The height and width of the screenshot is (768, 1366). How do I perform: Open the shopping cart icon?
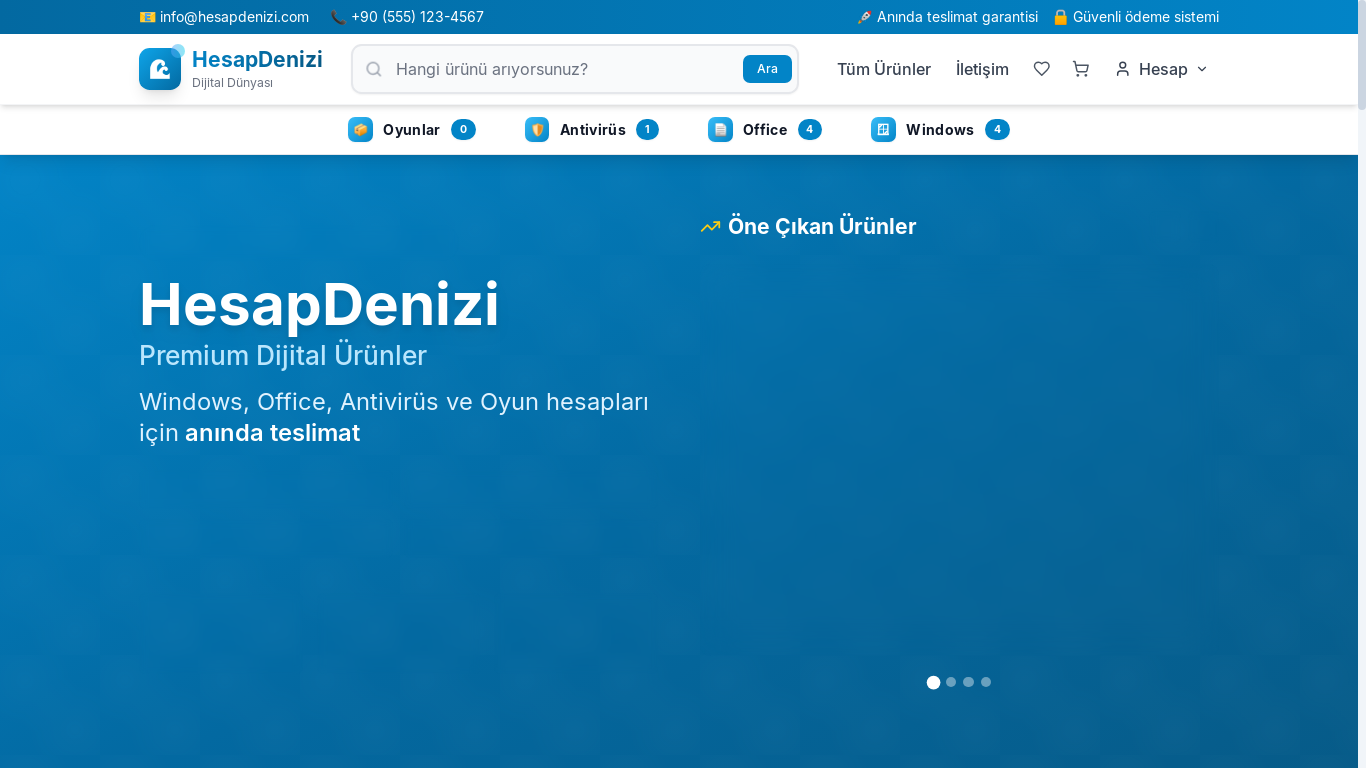[1080, 69]
